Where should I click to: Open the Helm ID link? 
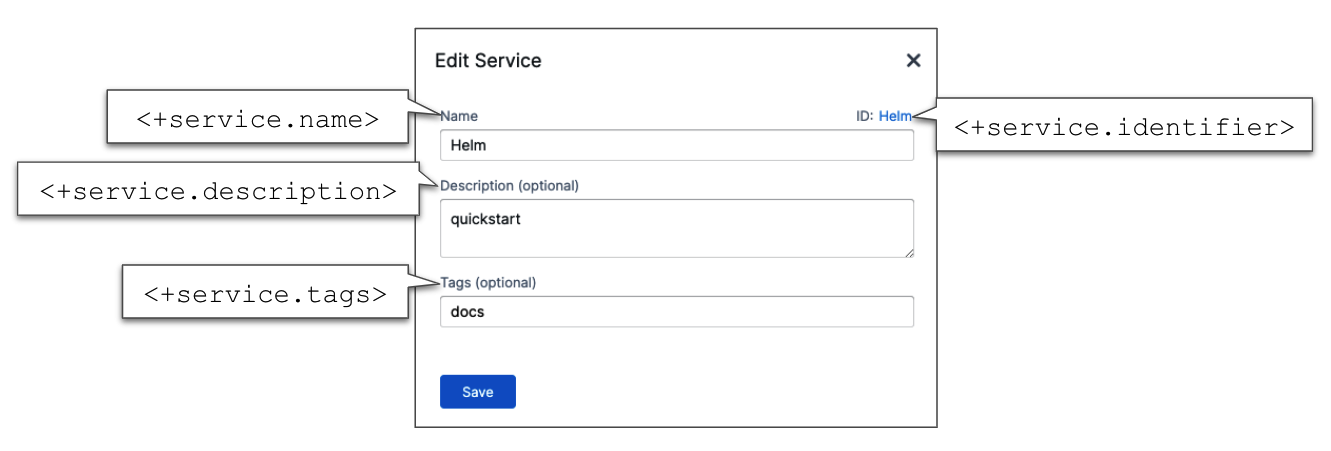894,116
